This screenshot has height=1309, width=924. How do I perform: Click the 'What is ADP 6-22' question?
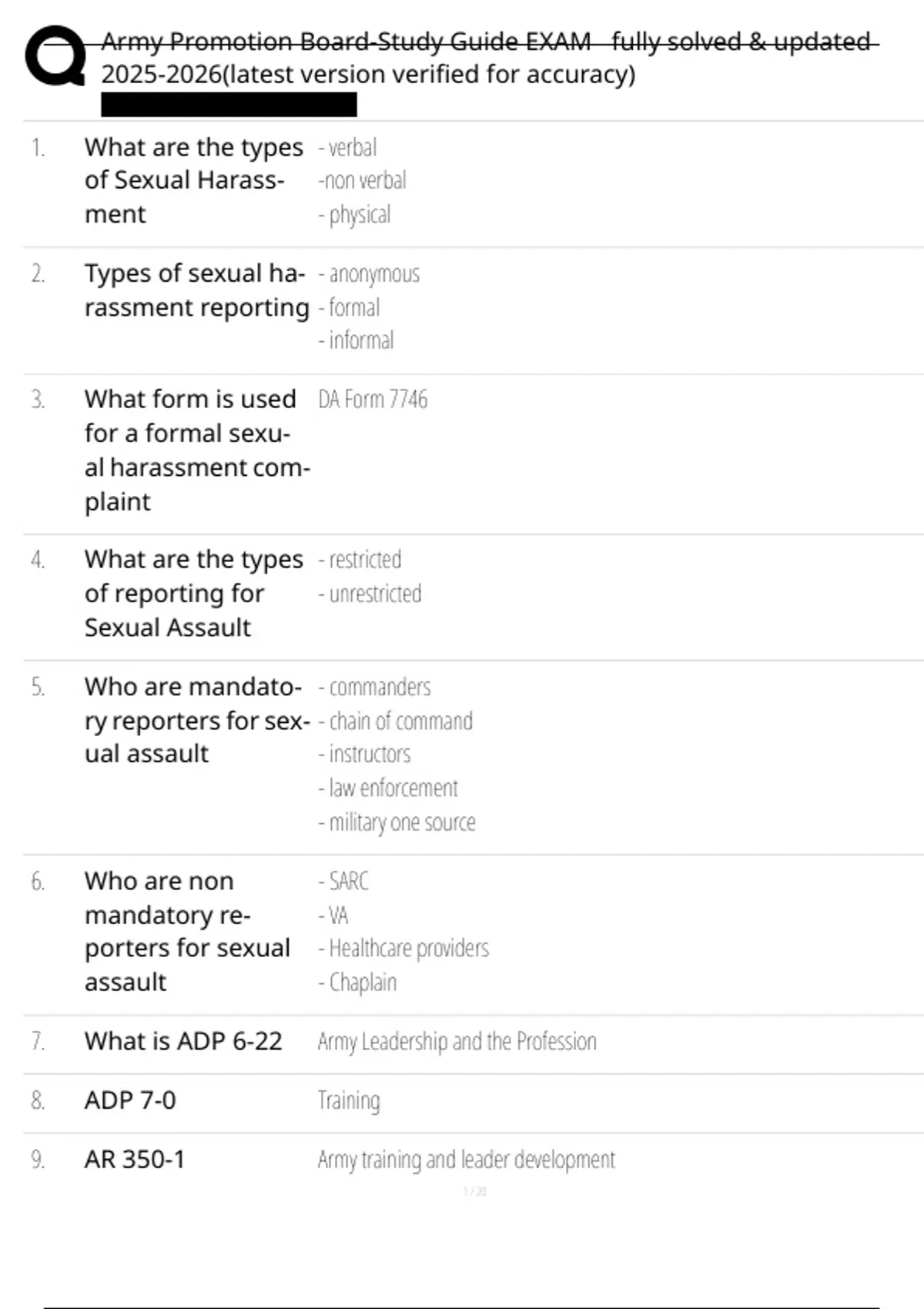(x=183, y=1041)
